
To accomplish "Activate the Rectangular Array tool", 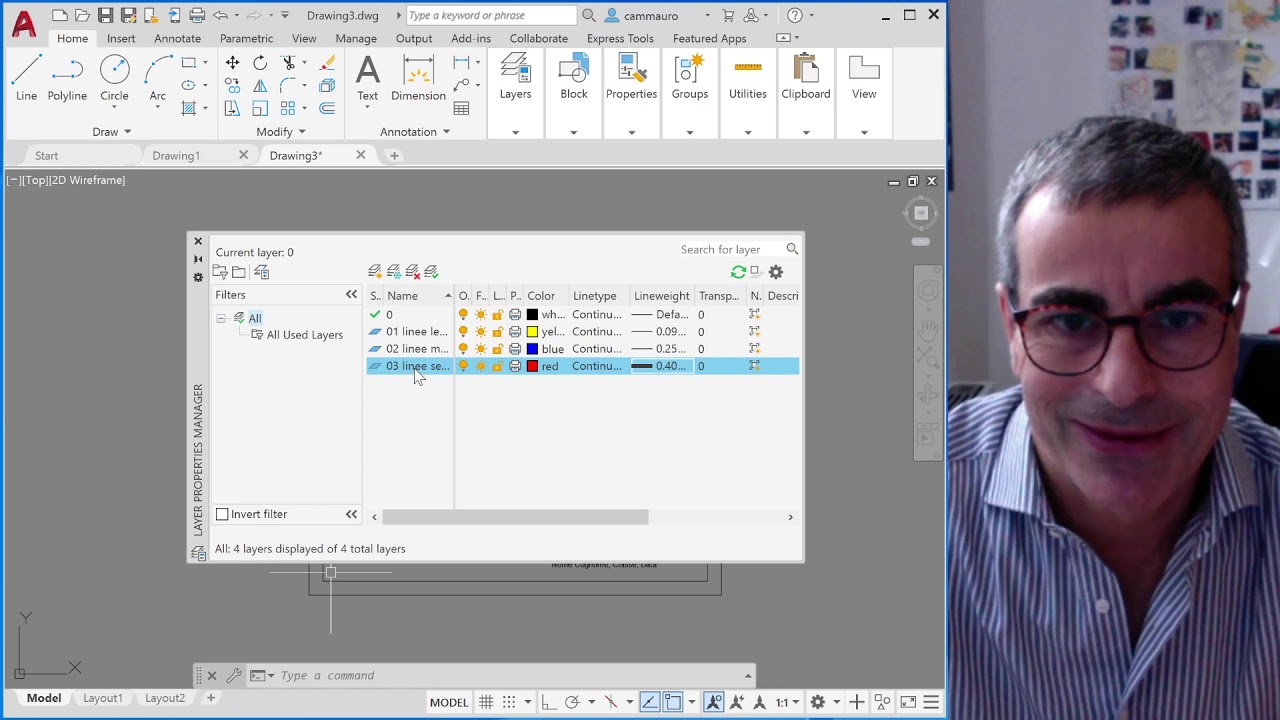I will coord(288,108).
